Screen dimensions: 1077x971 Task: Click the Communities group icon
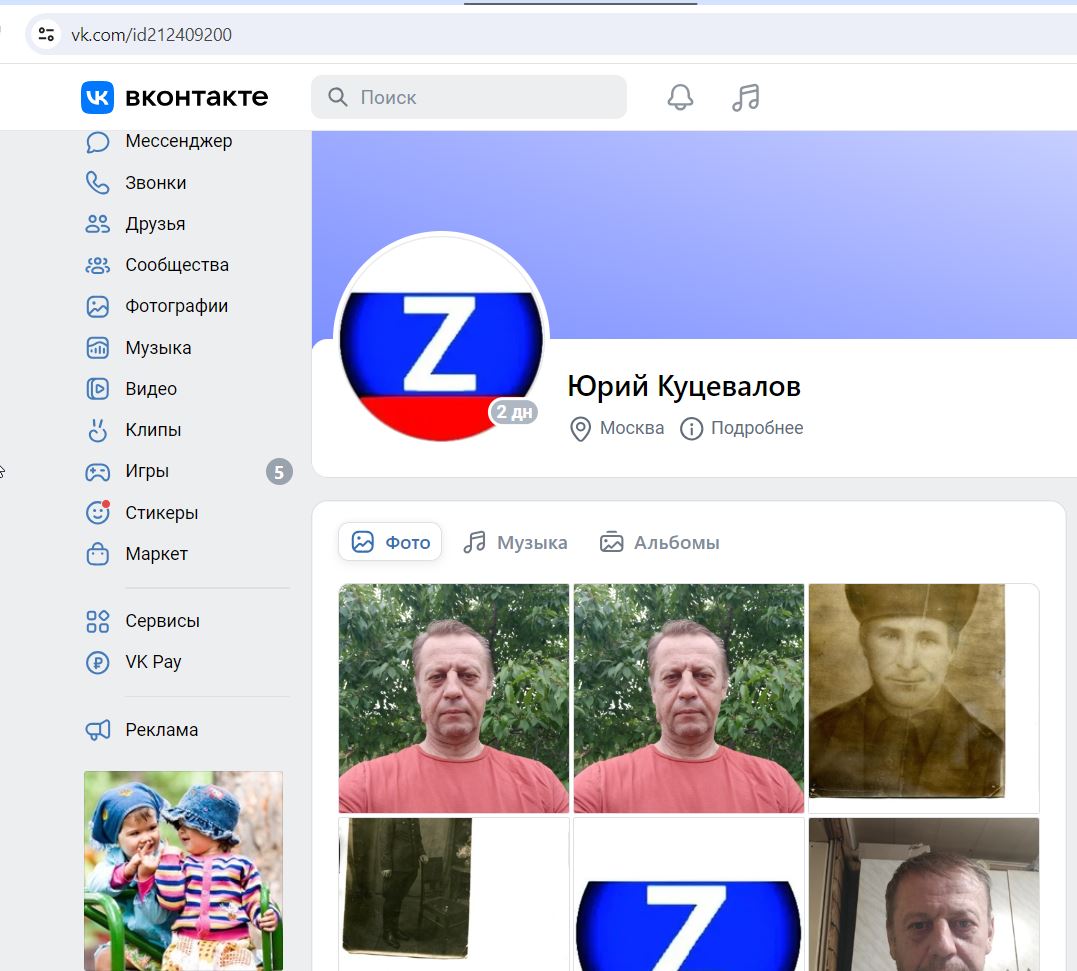[x=98, y=265]
